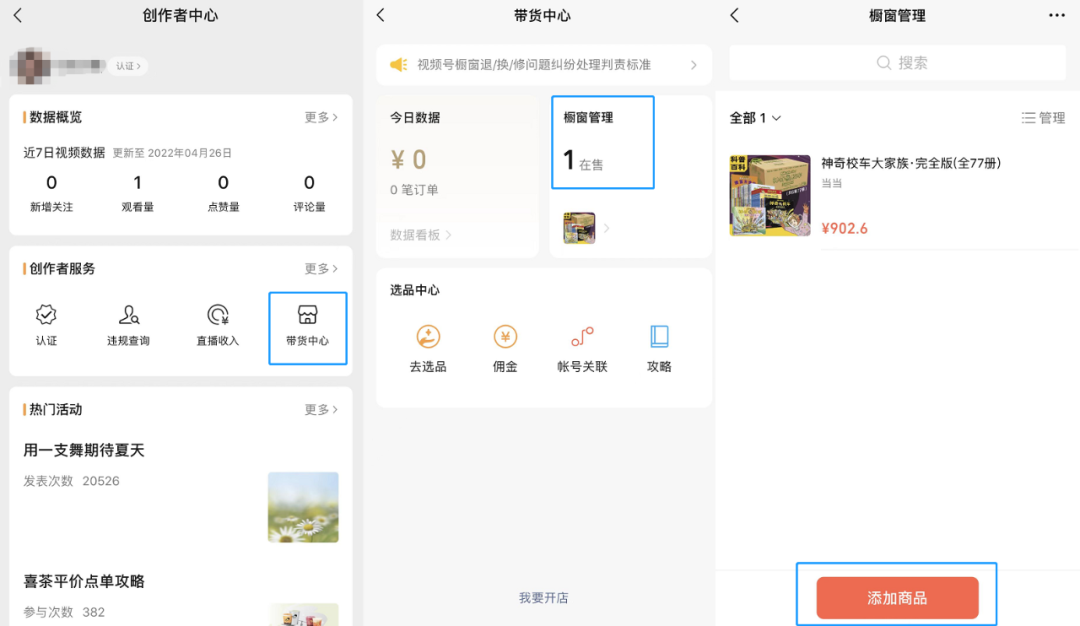Open 带货中心 icon in creator services
Screen dimensions: 1080x626
[308, 317]
